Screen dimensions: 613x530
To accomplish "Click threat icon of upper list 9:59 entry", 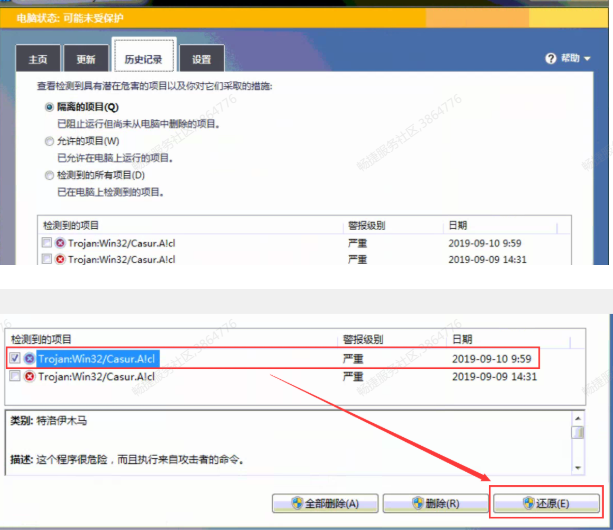I will [60, 243].
